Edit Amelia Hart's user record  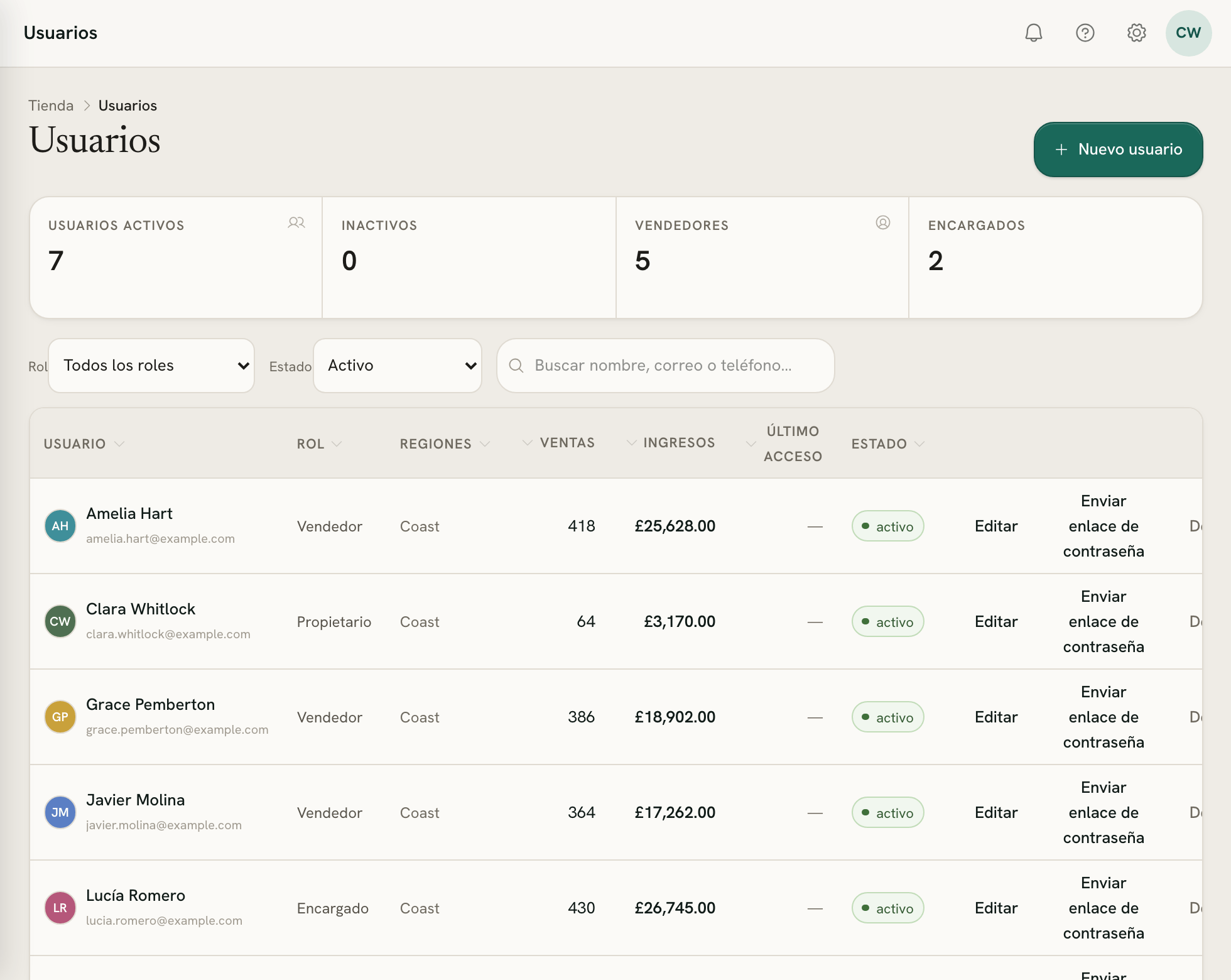(x=996, y=526)
